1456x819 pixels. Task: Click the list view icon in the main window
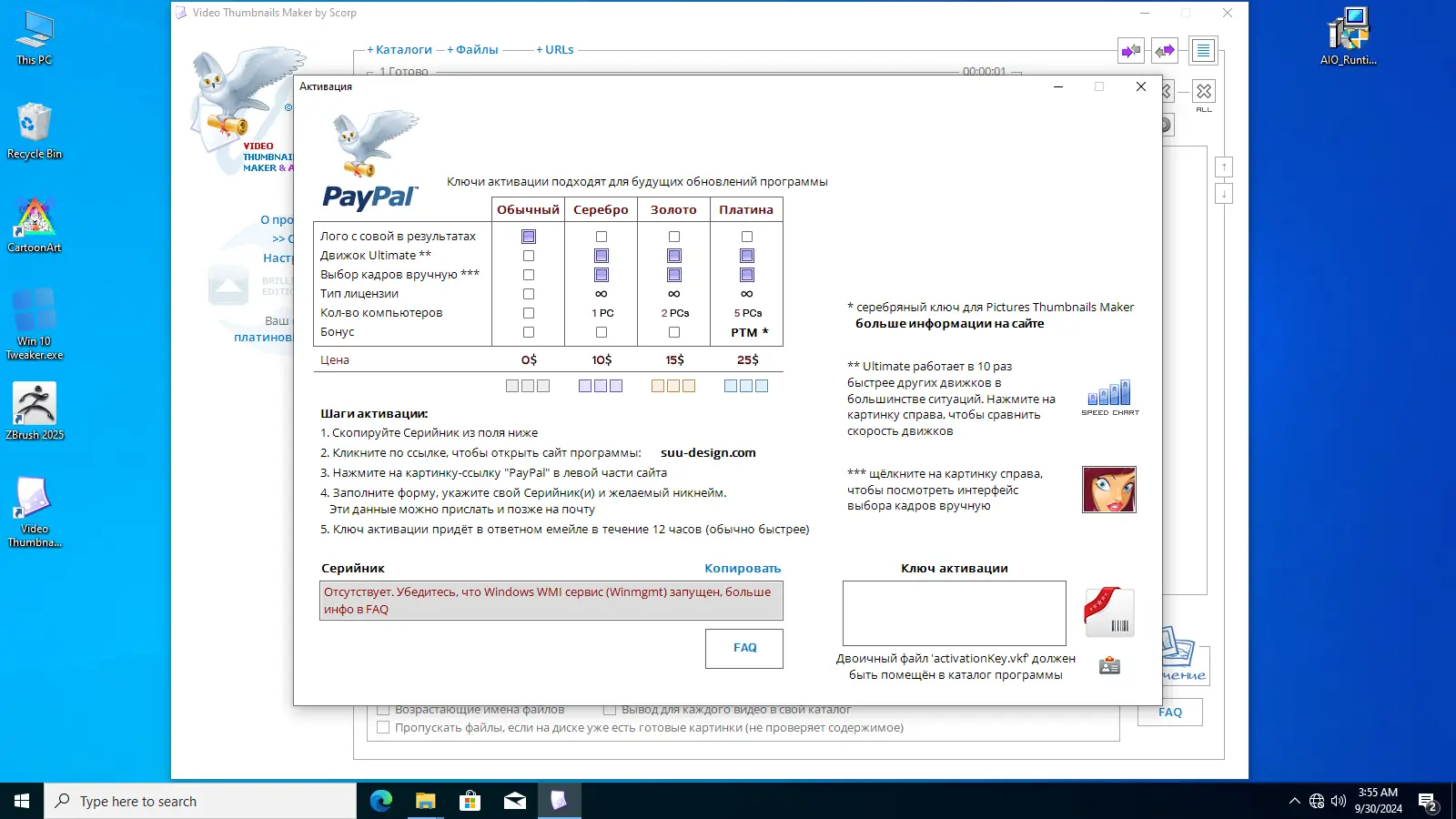1203,51
